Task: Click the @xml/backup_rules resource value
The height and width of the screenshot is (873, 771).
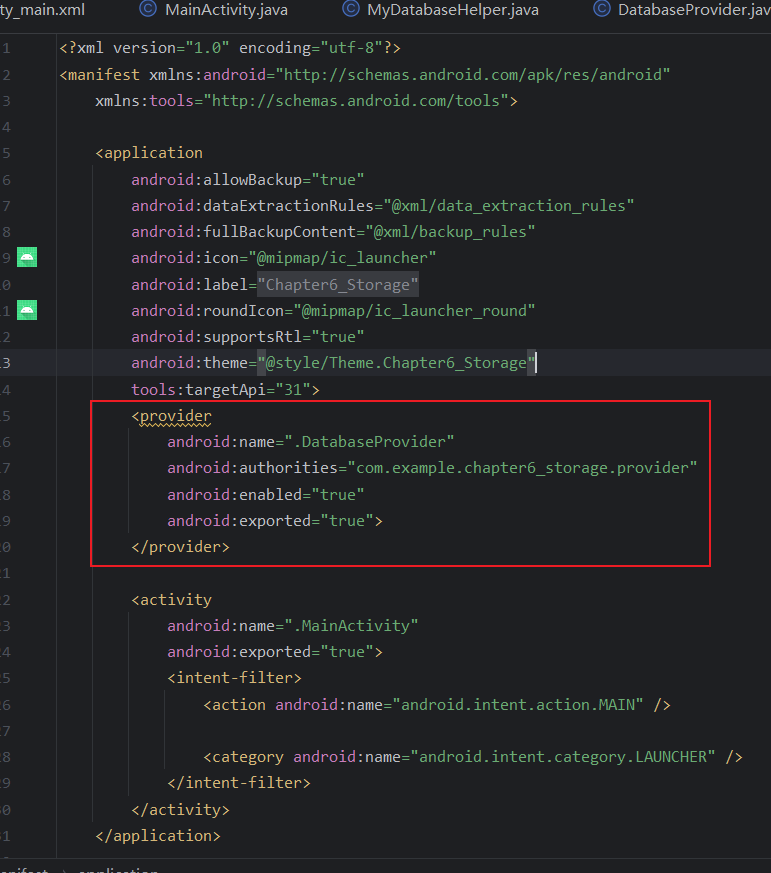Action: click(455, 231)
